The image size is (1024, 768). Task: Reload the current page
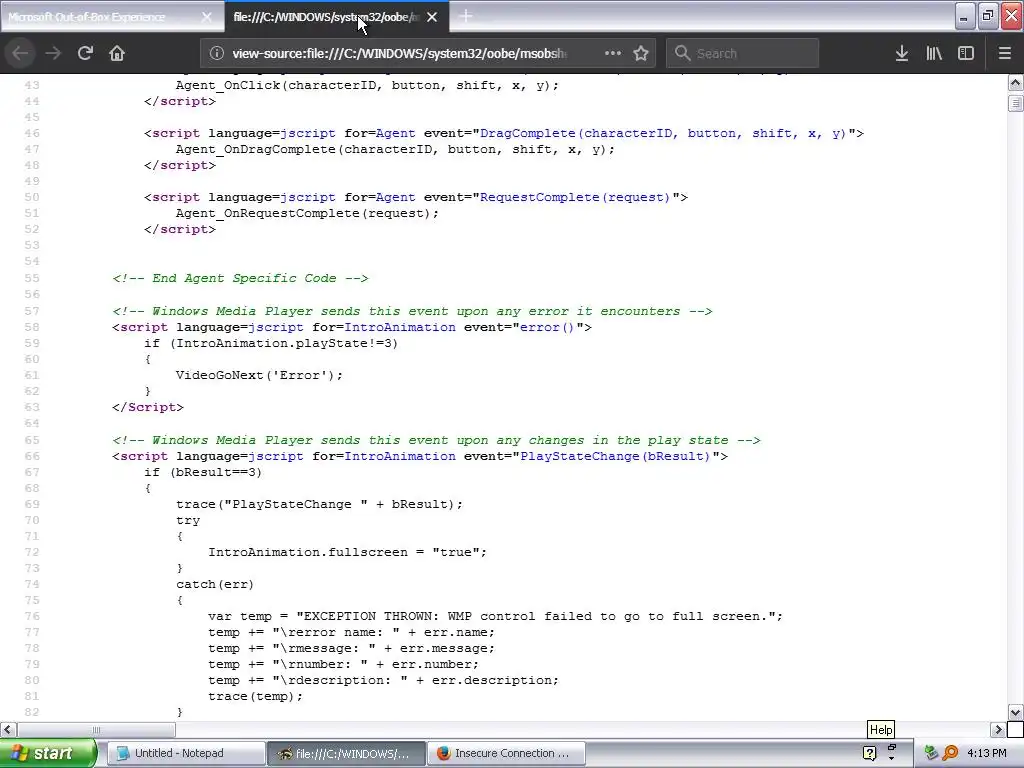click(x=85, y=53)
